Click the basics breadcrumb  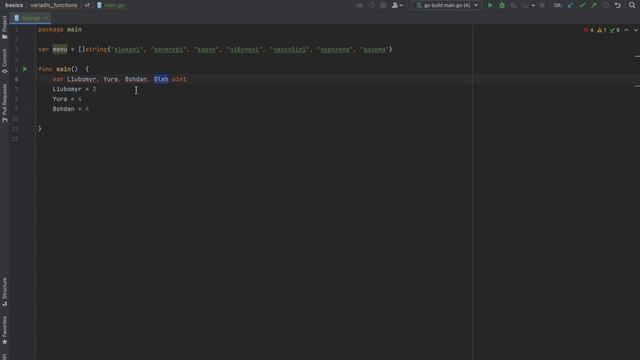14,5
